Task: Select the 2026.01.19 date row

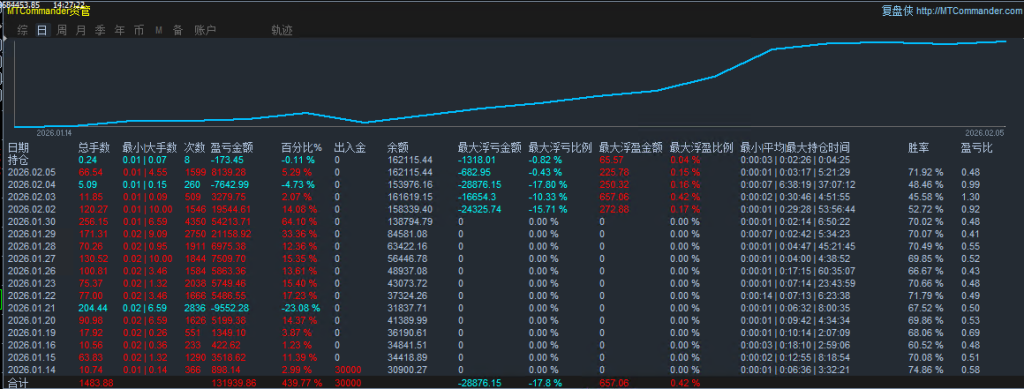Action: click(31, 333)
